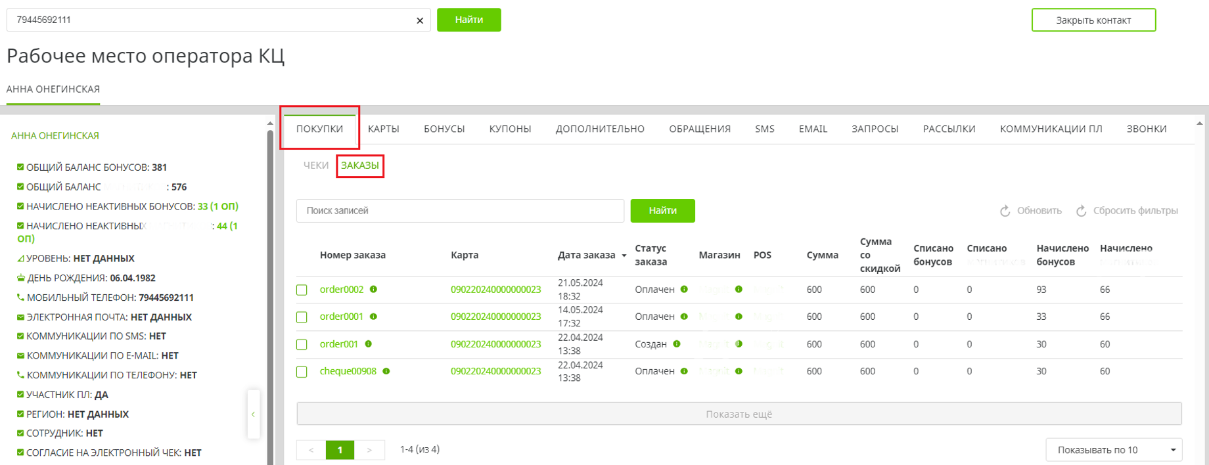Collapse left panel with arrow handle
Image resolution: width=1209 pixels, height=465 pixels.
point(253,413)
